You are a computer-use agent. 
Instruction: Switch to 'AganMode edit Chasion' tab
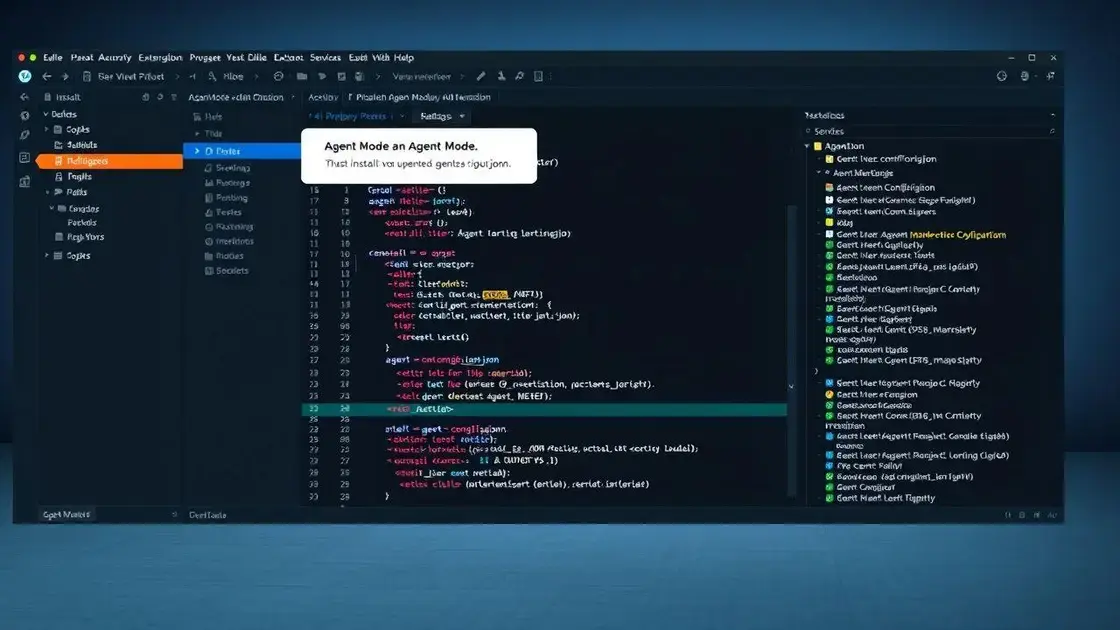pyautogui.click(x=236, y=97)
